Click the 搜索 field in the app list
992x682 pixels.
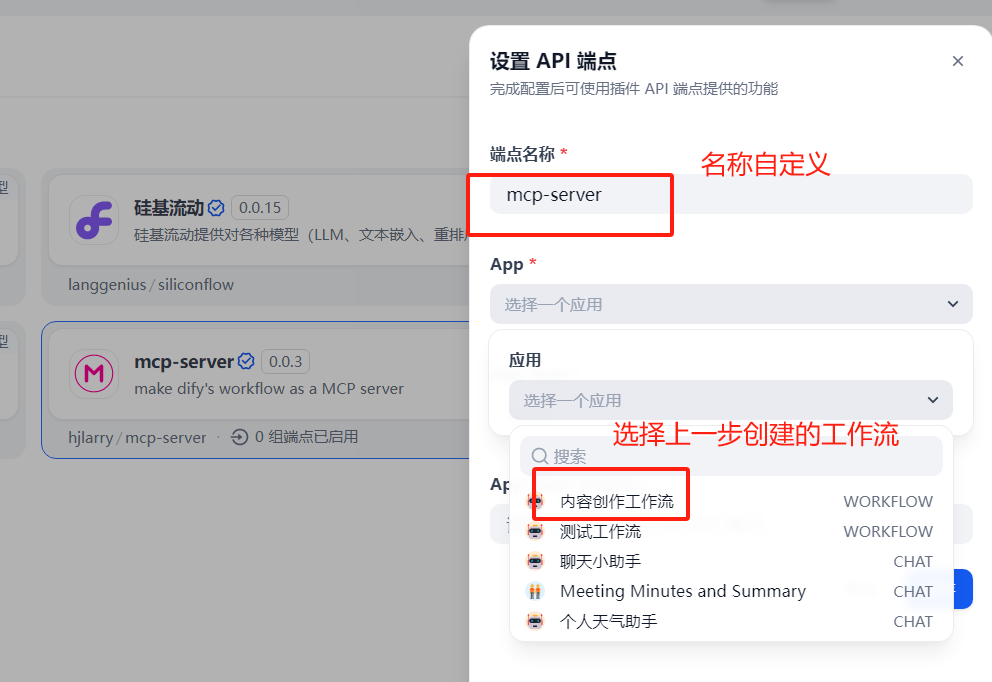(x=731, y=456)
